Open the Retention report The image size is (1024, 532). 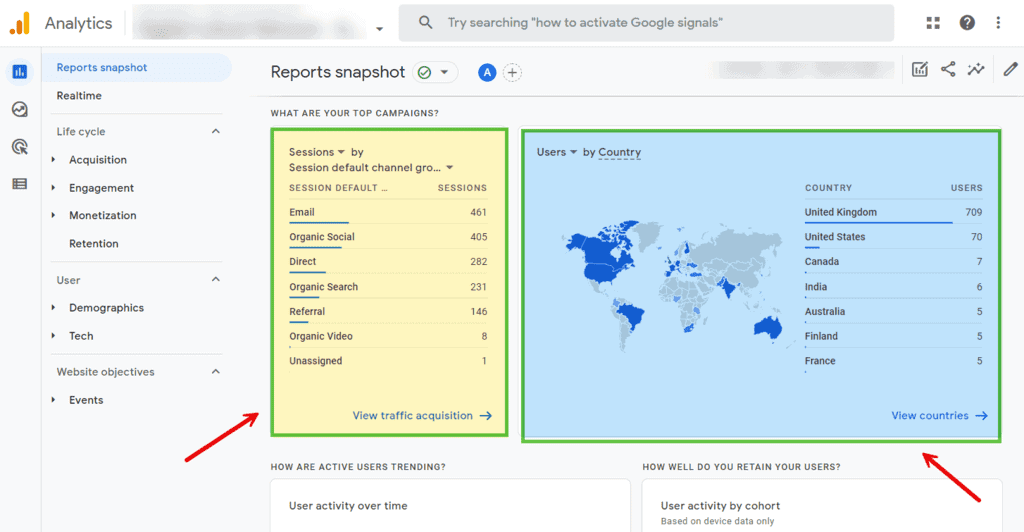click(94, 243)
